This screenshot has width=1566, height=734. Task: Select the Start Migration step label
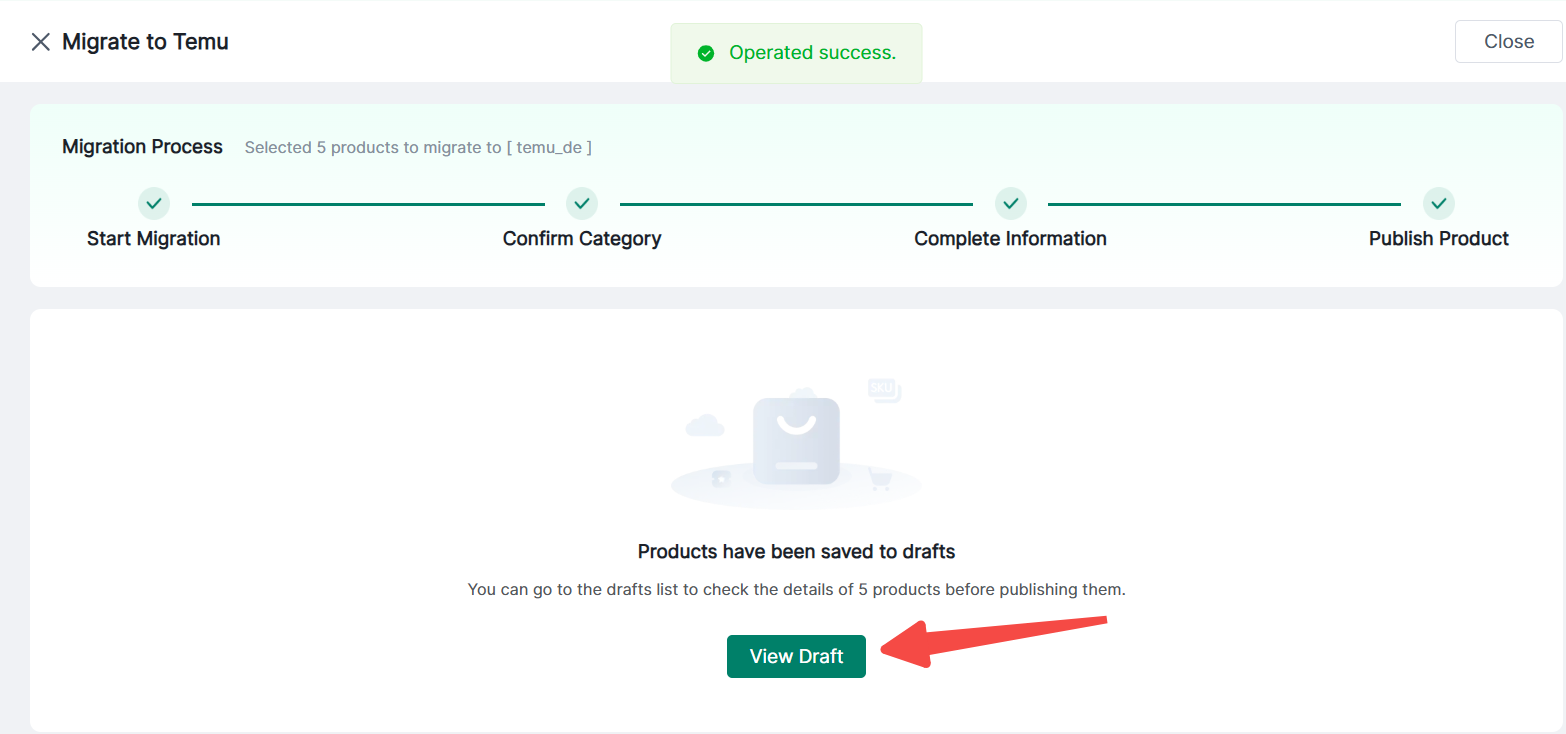pyautogui.click(x=154, y=239)
